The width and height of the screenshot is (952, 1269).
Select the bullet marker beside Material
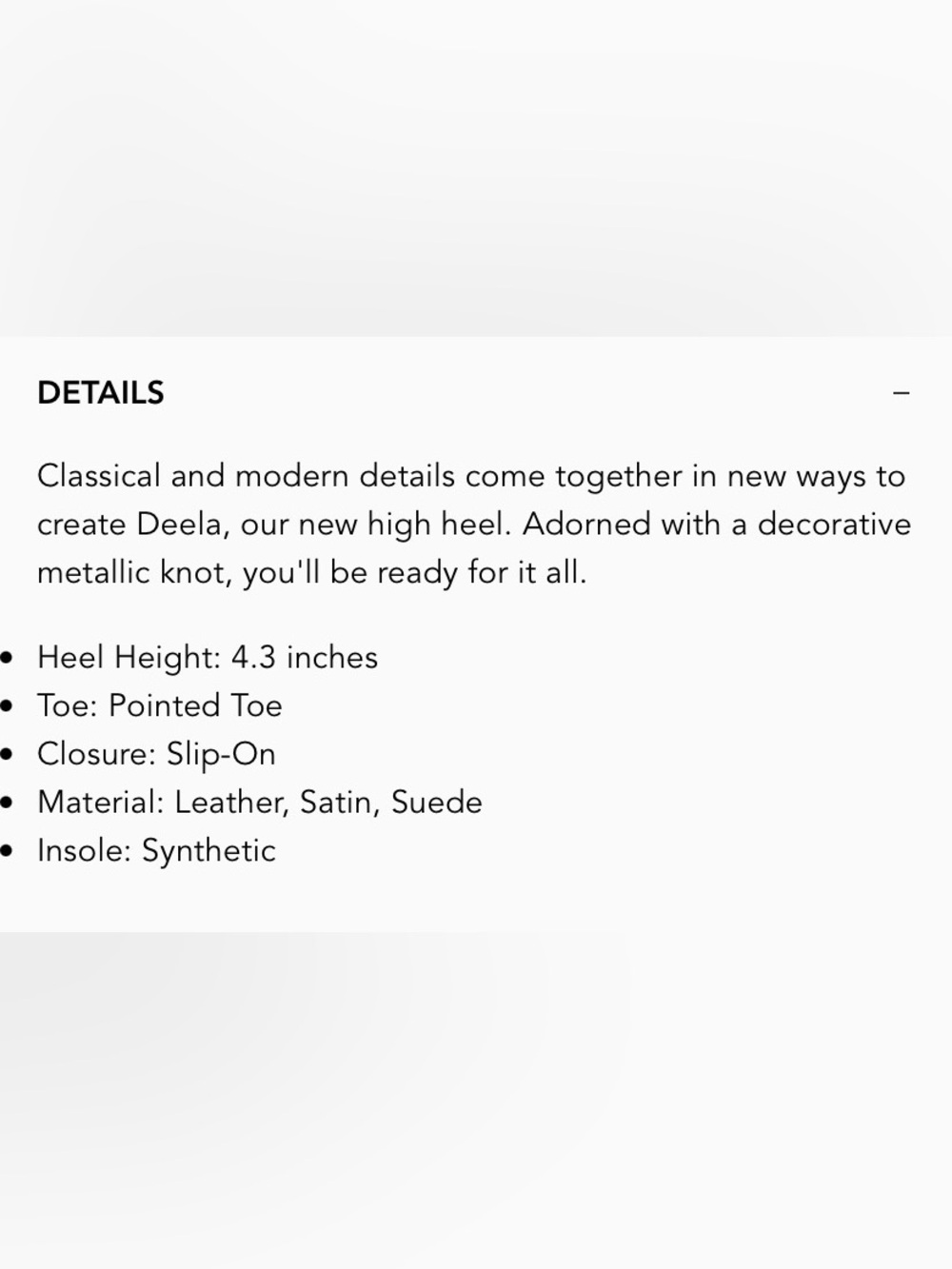tap(7, 803)
